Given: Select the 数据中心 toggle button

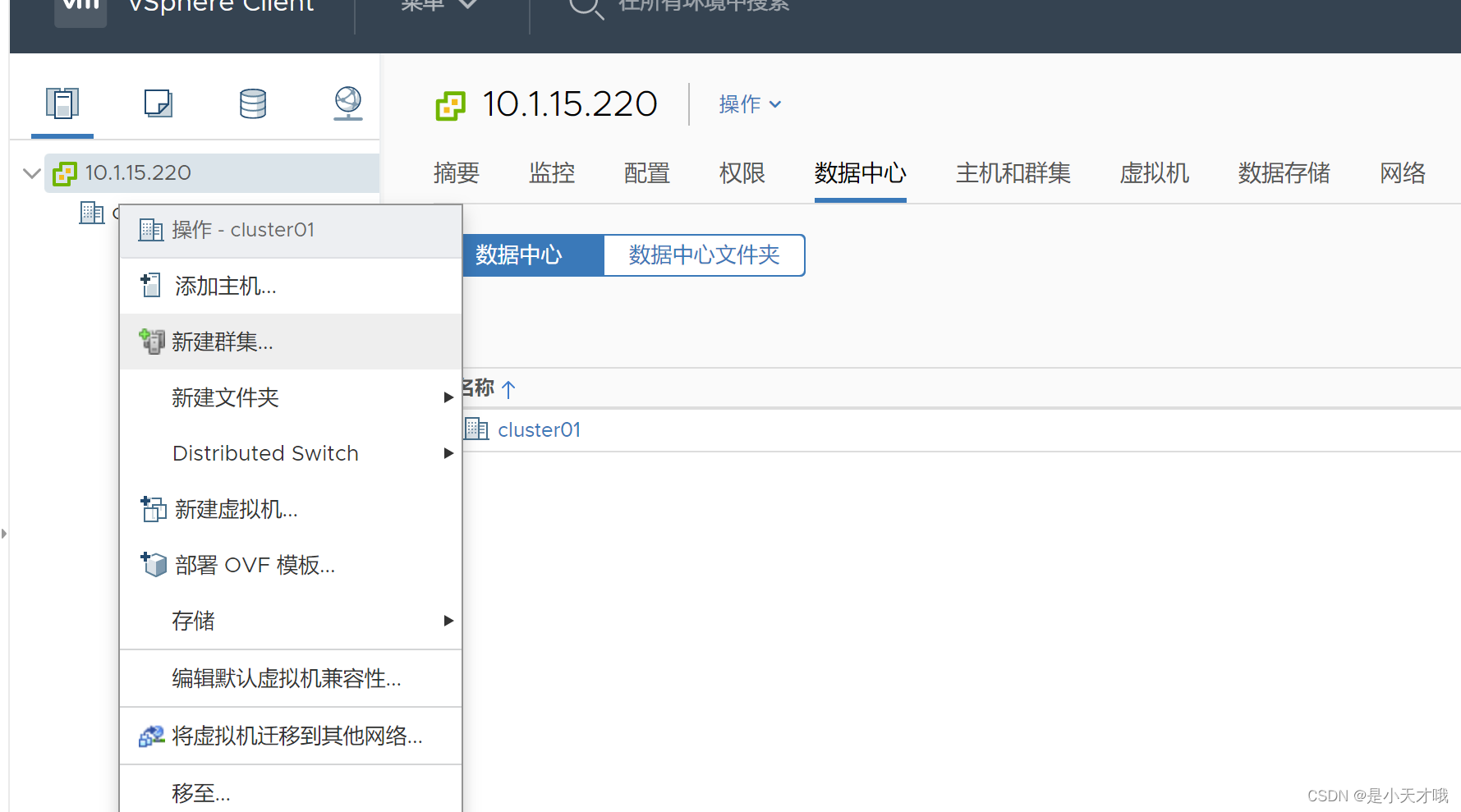Looking at the screenshot, I should (519, 255).
